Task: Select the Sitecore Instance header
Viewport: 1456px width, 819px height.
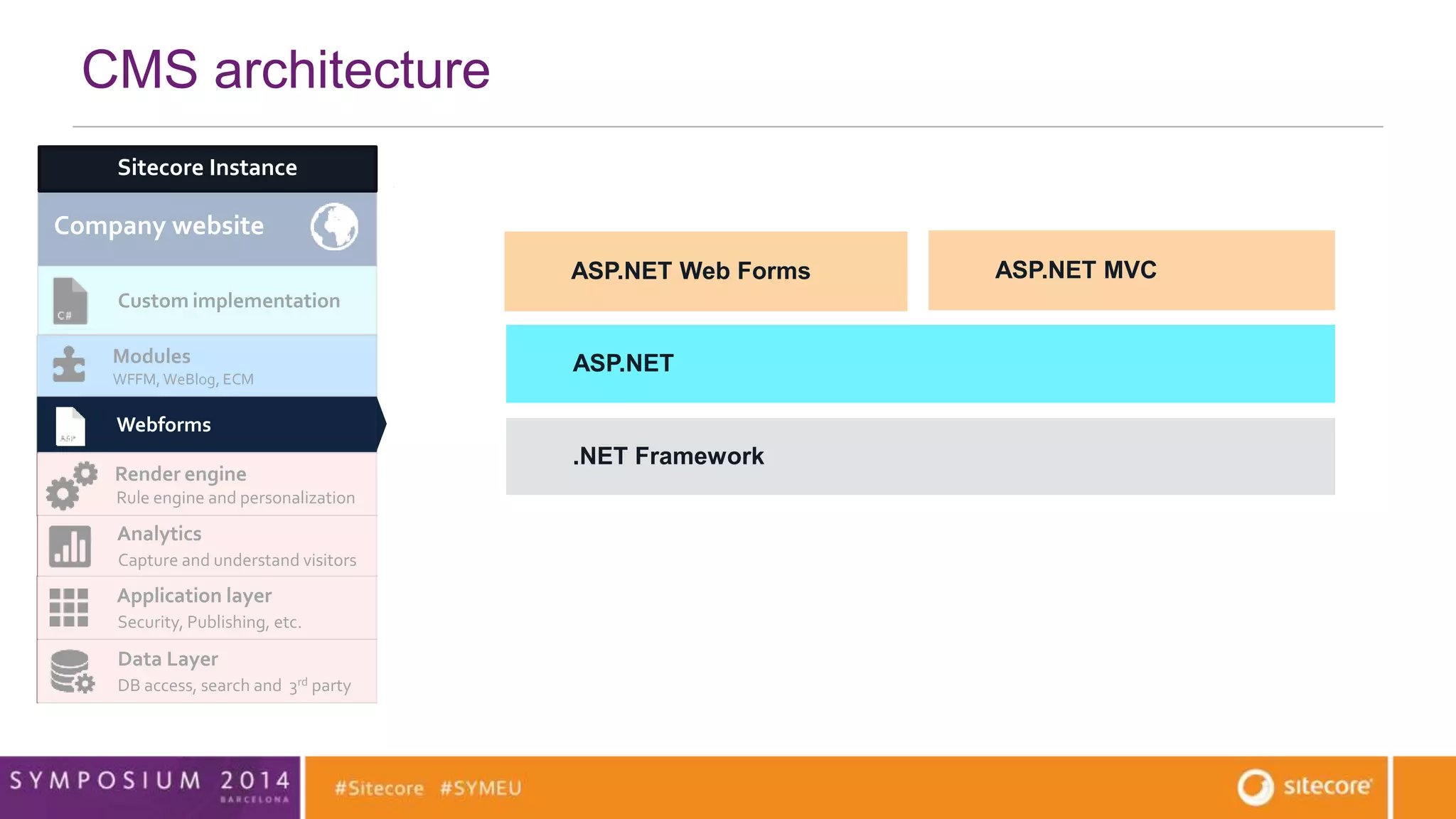Action: click(x=207, y=168)
